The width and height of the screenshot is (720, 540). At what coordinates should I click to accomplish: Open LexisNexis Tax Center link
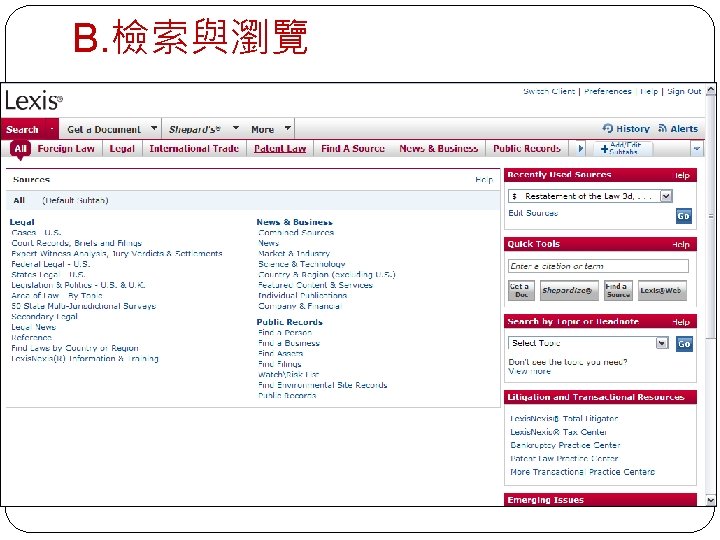pos(558,432)
